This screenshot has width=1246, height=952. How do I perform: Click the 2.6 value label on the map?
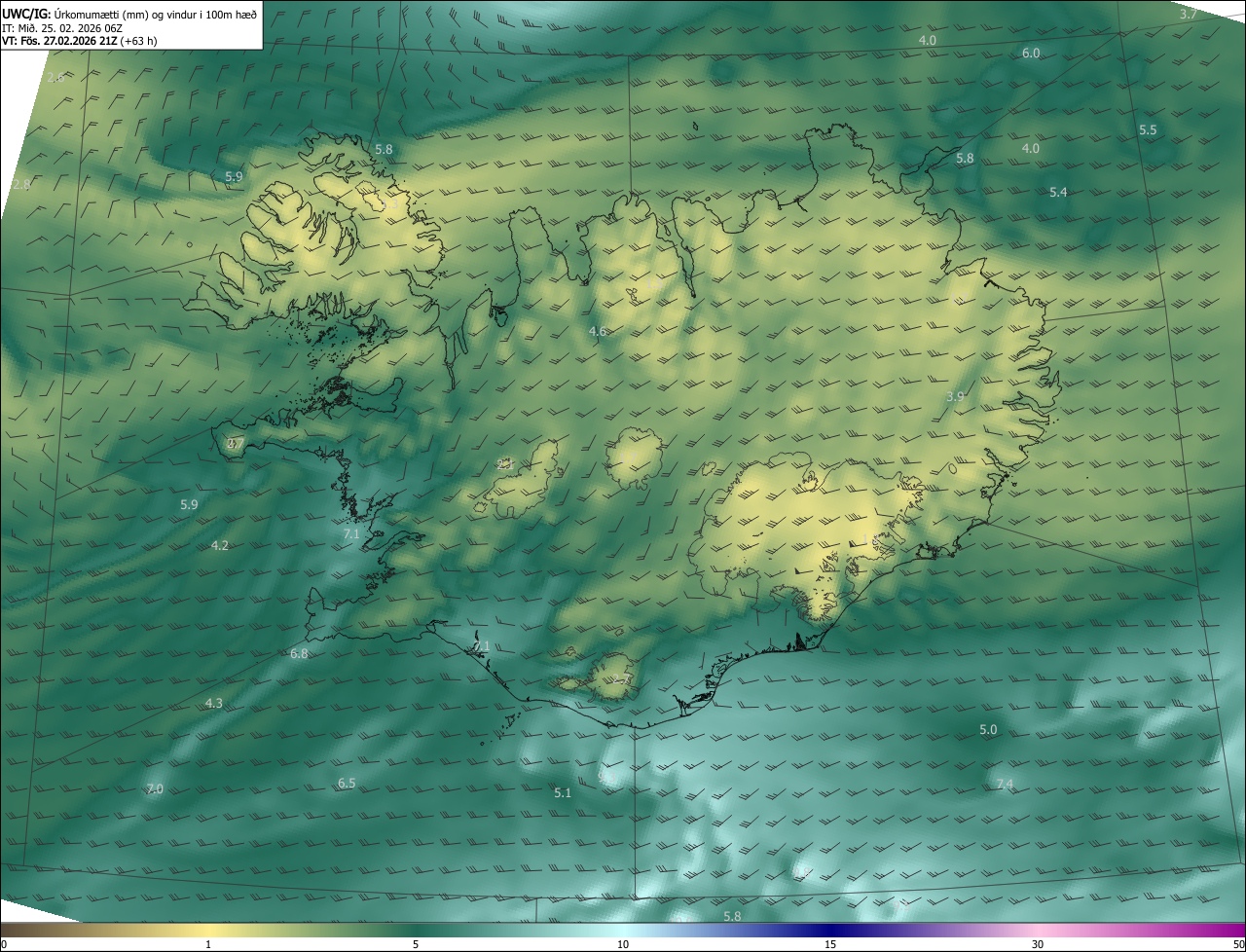pos(55,77)
